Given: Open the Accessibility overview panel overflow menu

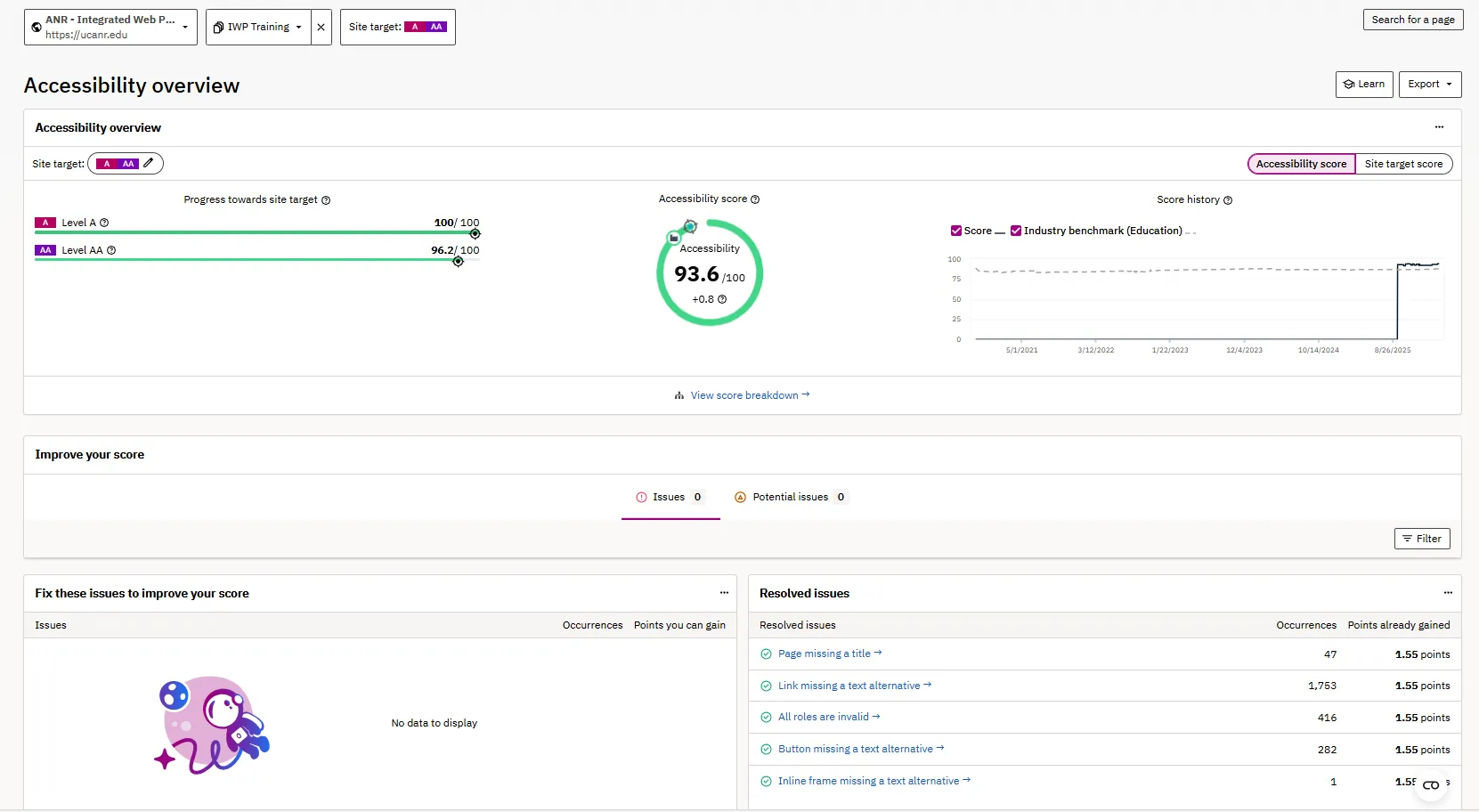Looking at the screenshot, I should tap(1439, 127).
